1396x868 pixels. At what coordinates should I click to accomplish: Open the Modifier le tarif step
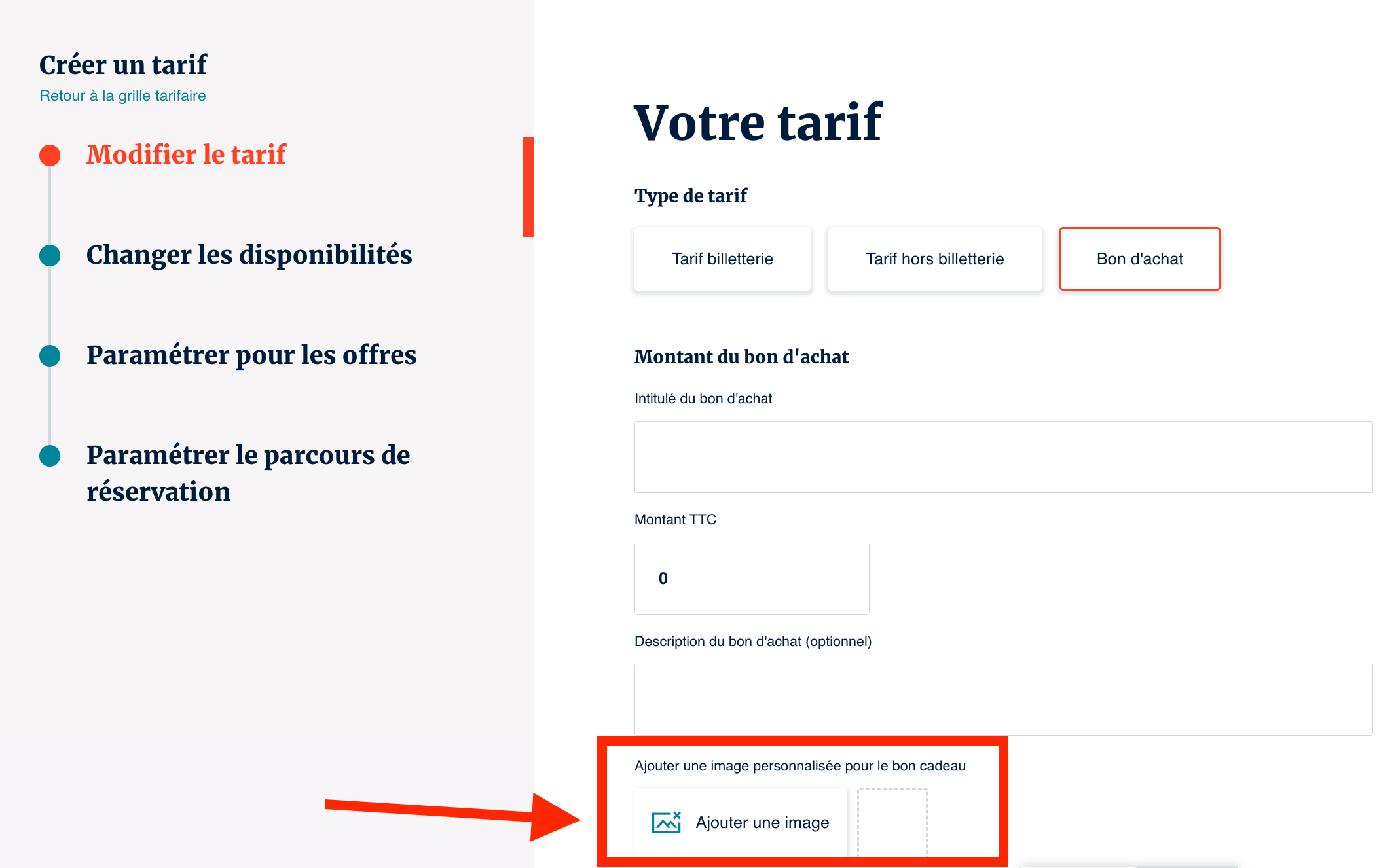pyautogui.click(x=186, y=155)
